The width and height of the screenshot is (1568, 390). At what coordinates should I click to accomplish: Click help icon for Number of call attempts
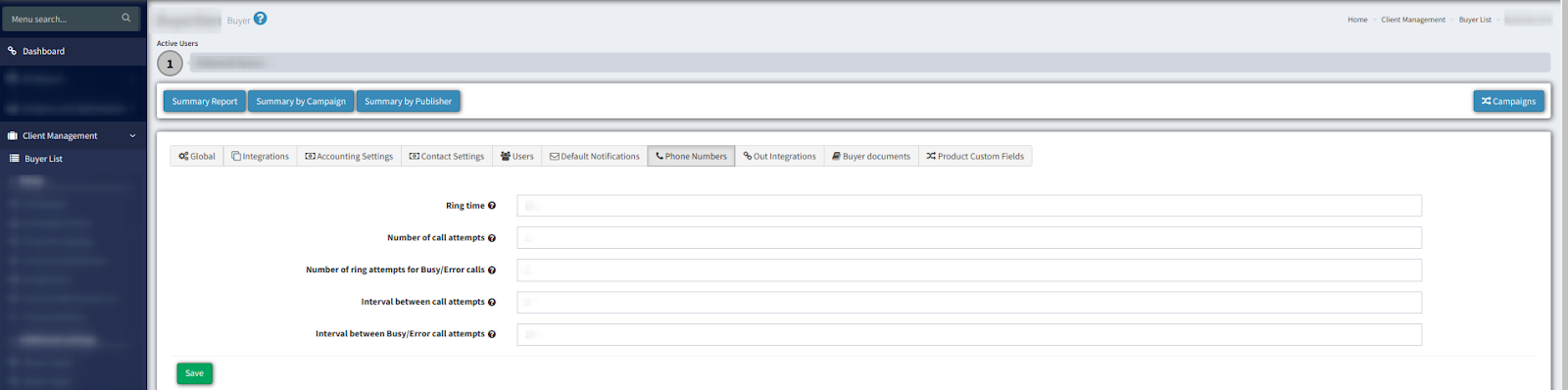click(x=492, y=238)
